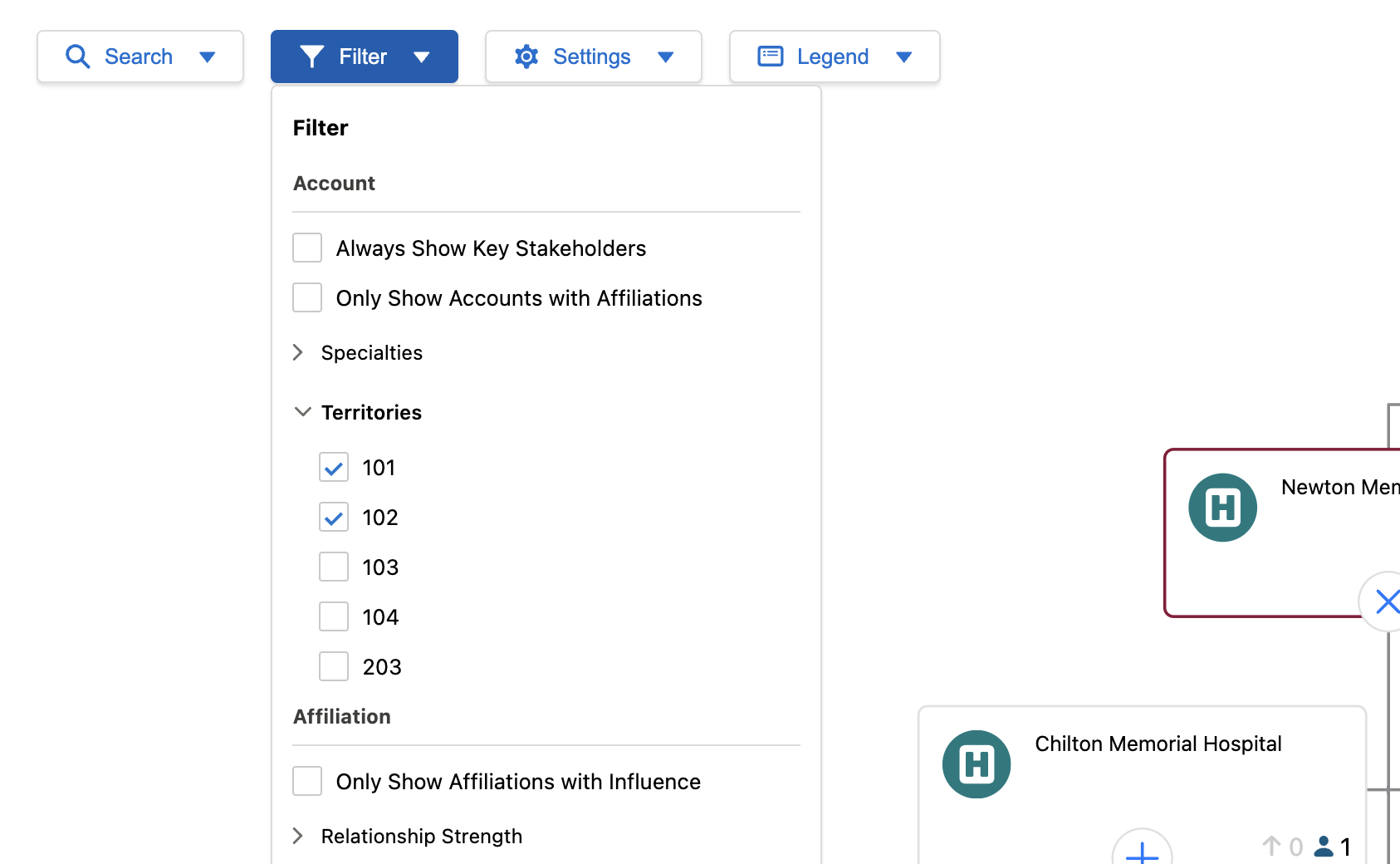Screen dimensions: 1400x864
Task: Click the person count icon on Chilton card
Action: coord(1324,847)
